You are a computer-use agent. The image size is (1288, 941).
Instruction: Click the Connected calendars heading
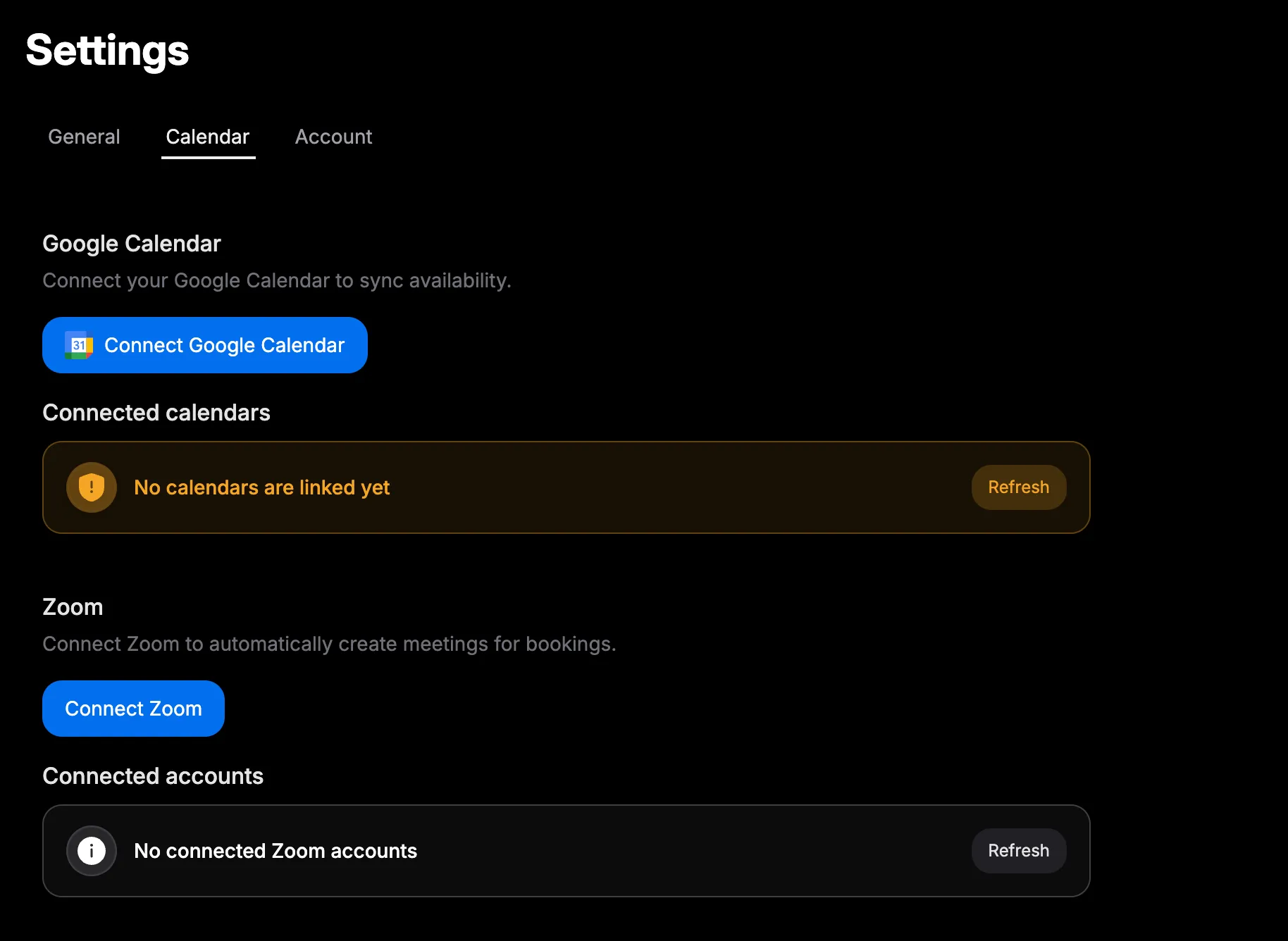click(x=156, y=413)
